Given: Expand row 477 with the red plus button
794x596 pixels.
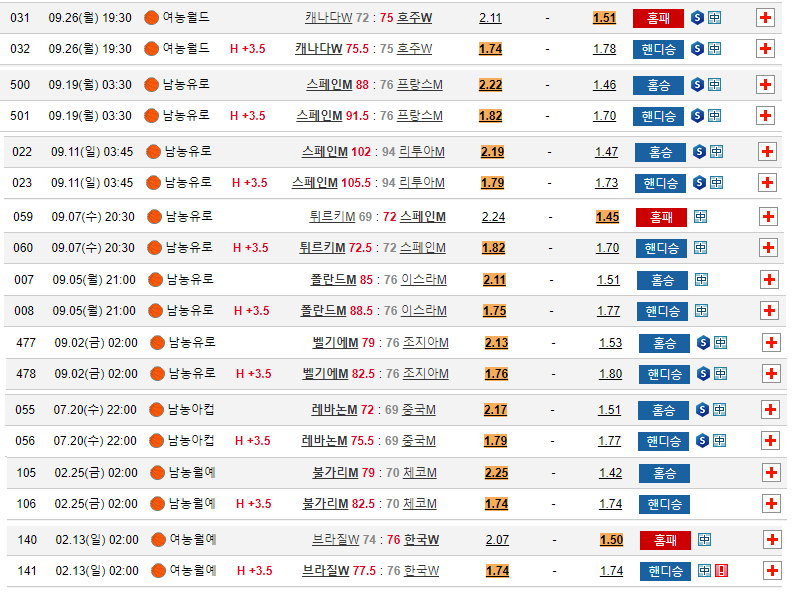Looking at the screenshot, I should [x=770, y=343].
